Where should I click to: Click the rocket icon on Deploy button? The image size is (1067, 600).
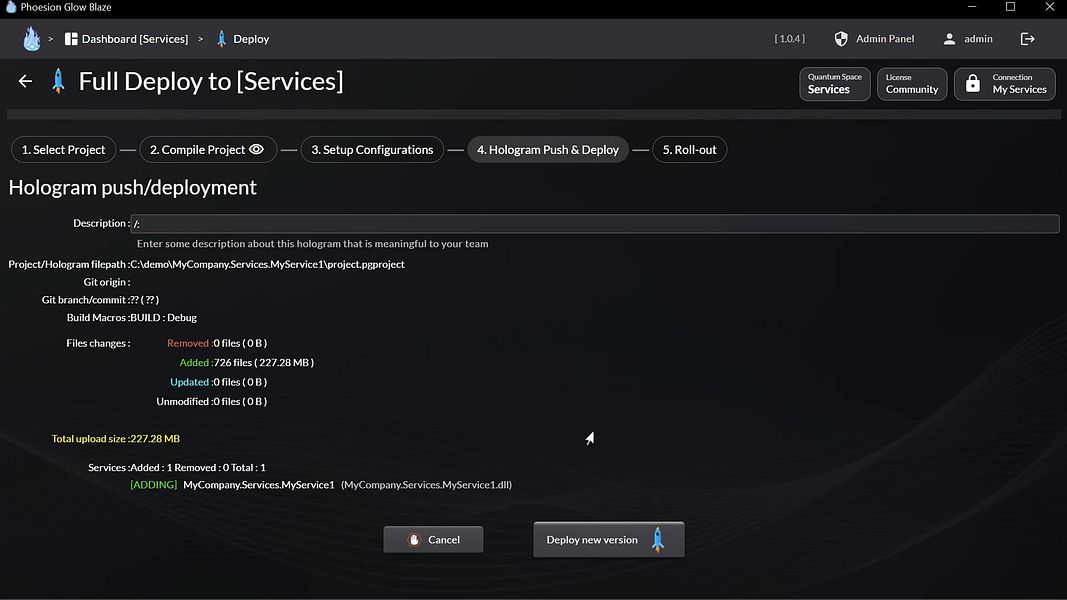pyautogui.click(x=657, y=539)
